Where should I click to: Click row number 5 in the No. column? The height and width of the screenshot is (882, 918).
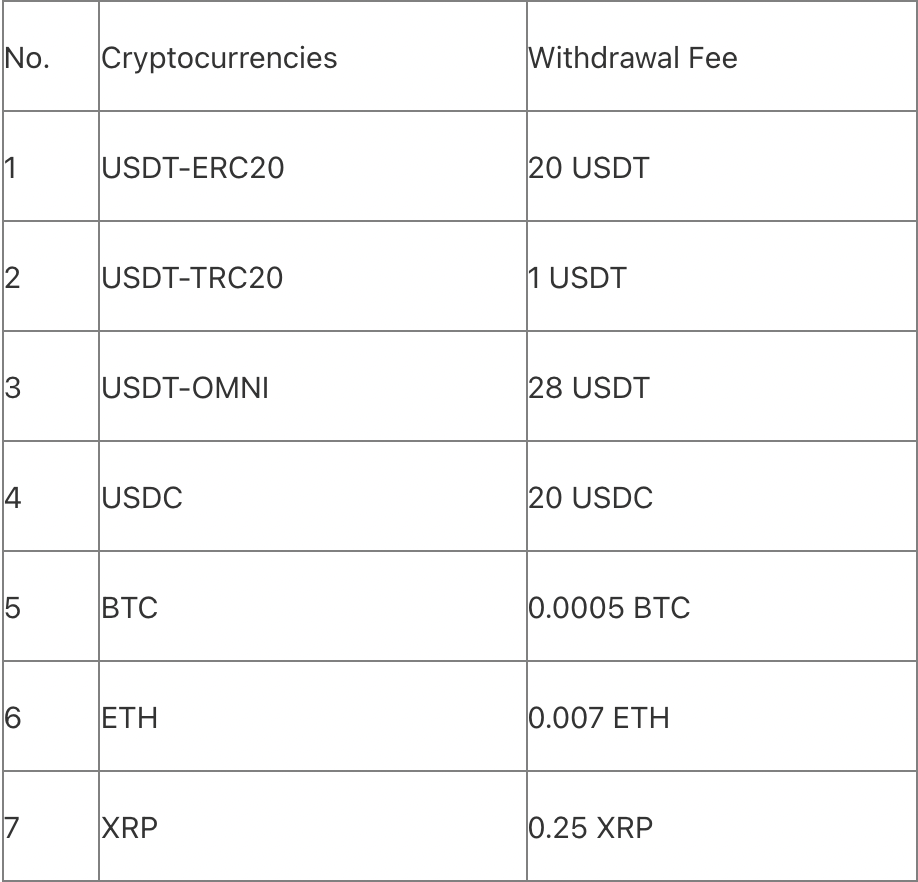tap(13, 607)
